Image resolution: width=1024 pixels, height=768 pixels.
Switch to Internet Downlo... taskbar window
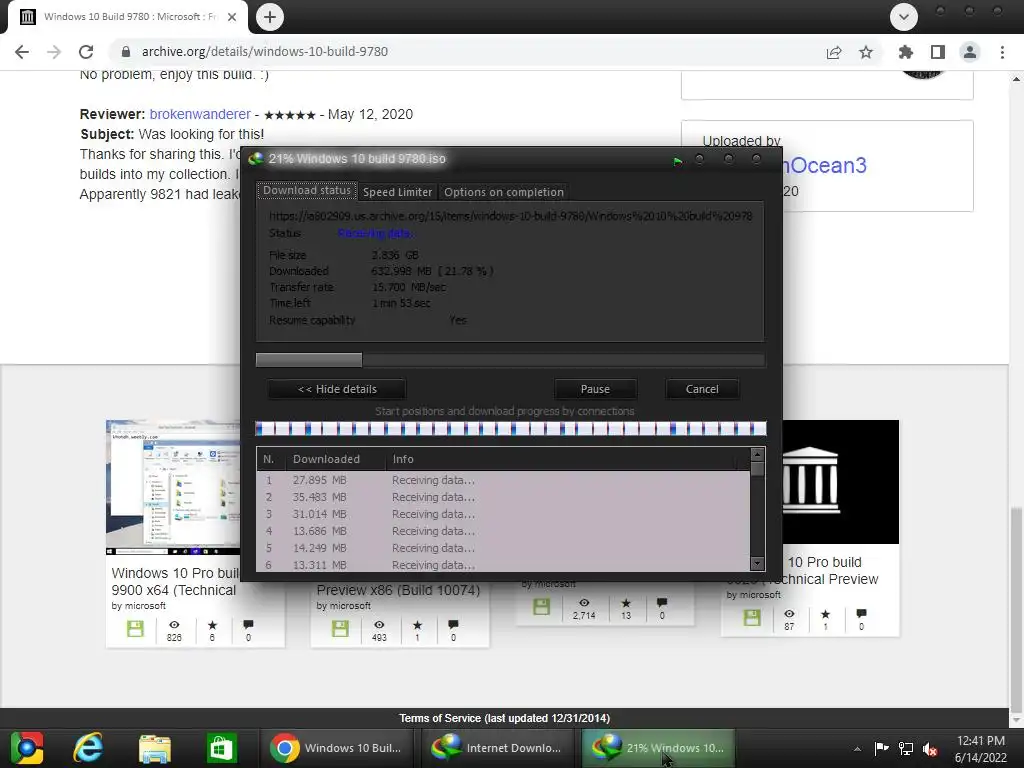(x=498, y=748)
